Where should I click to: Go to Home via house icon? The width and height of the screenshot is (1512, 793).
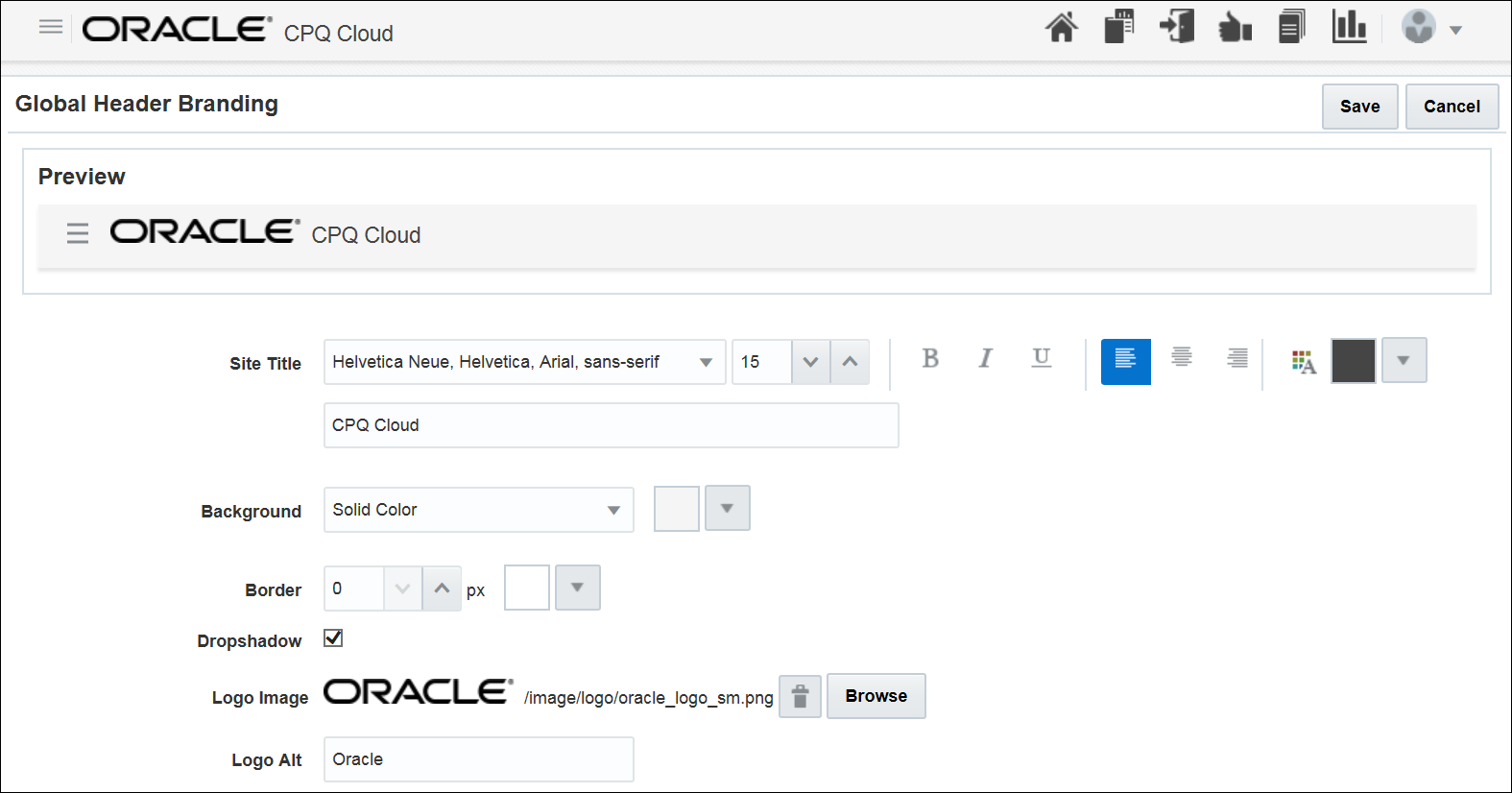[x=1061, y=27]
